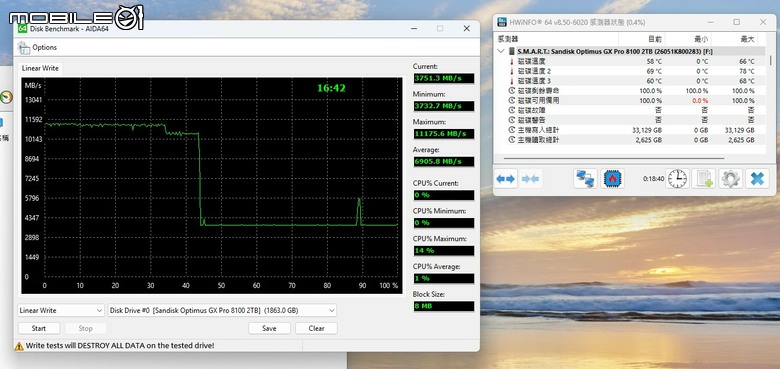Click the AIDA64 title bar icon

click(22, 28)
